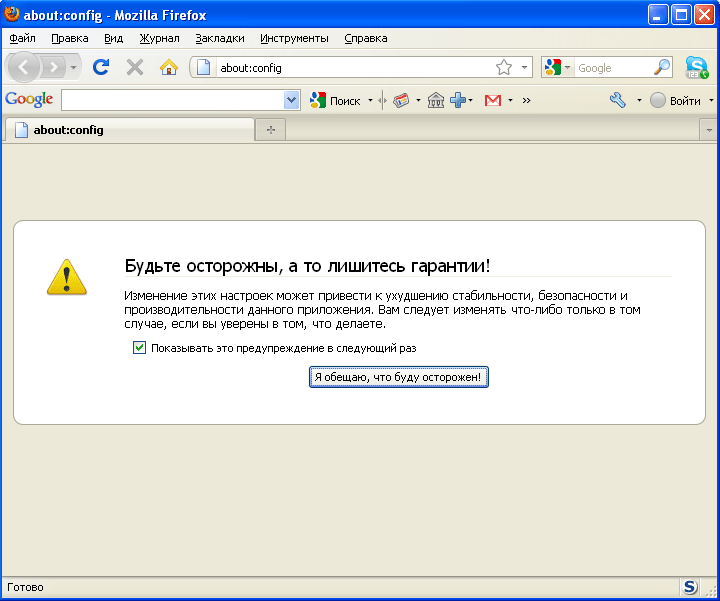The height and width of the screenshot is (601, 720).
Task: Click the 'Я обещаю, что буду осторожен!' button
Action: 399,377
